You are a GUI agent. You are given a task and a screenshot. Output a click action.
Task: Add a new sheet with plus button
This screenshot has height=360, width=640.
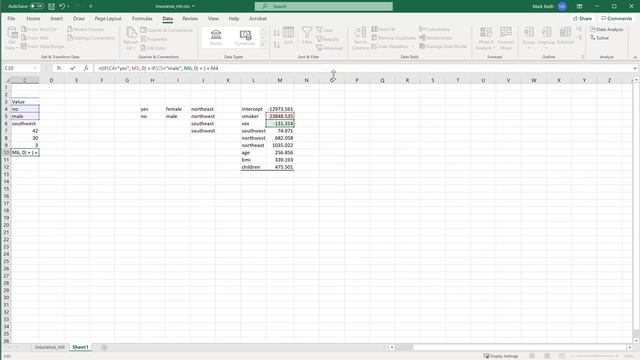pyautogui.click(x=104, y=347)
